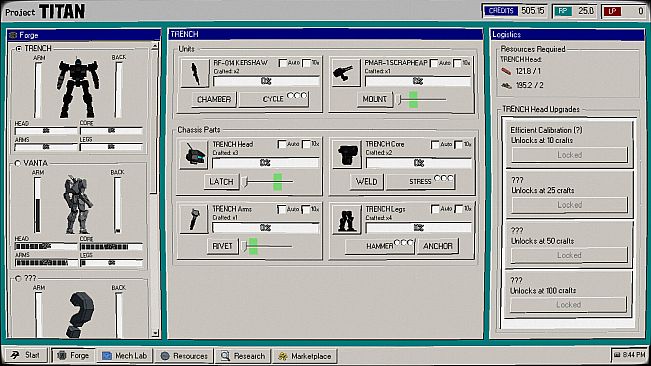Enable 10x for RF-014 KERSHAW
This screenshot has width=651, height=366.
point(306,63)
